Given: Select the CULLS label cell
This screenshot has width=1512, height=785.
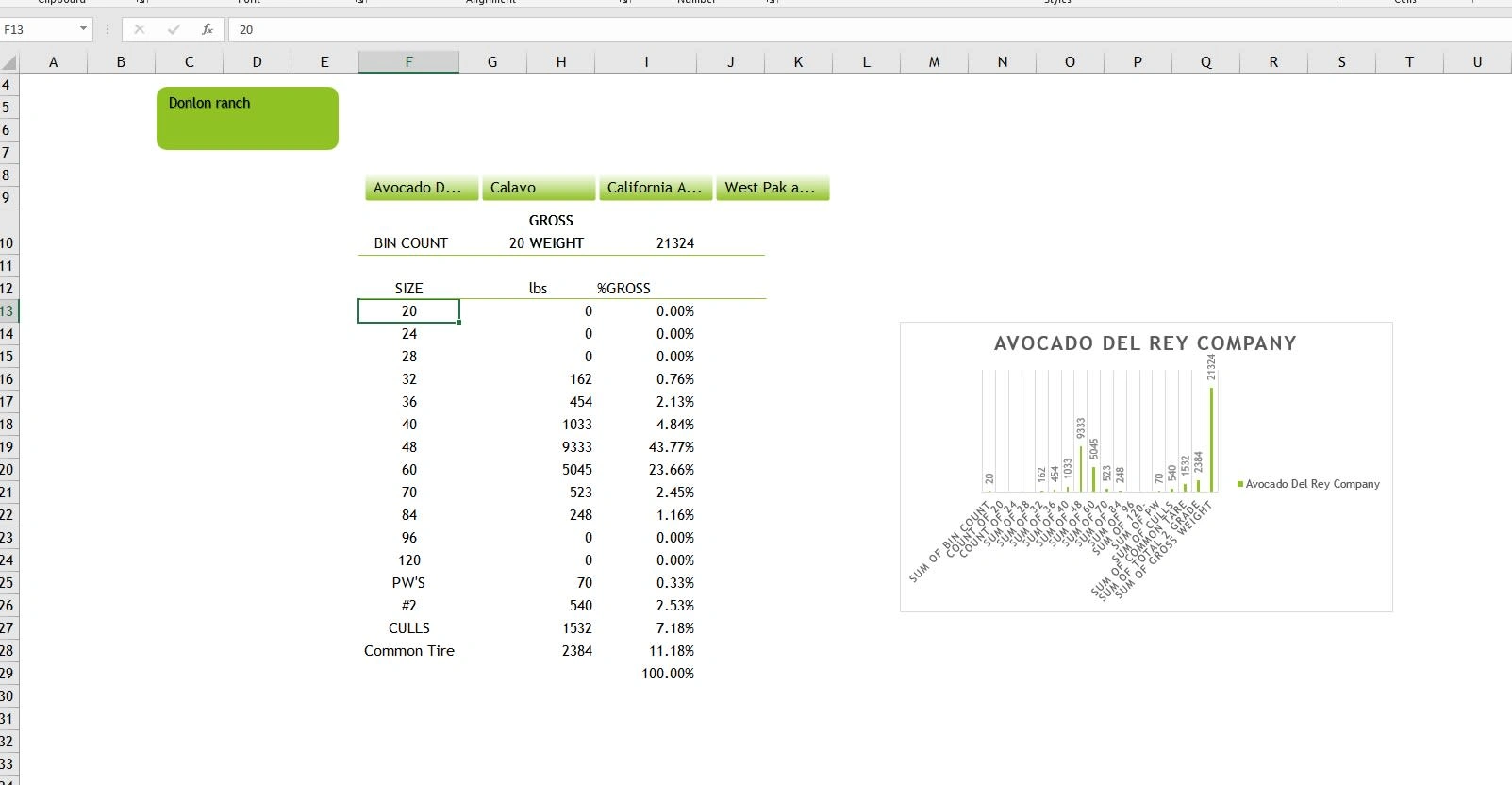Looking at the screenshot, I should coord(409,628).
